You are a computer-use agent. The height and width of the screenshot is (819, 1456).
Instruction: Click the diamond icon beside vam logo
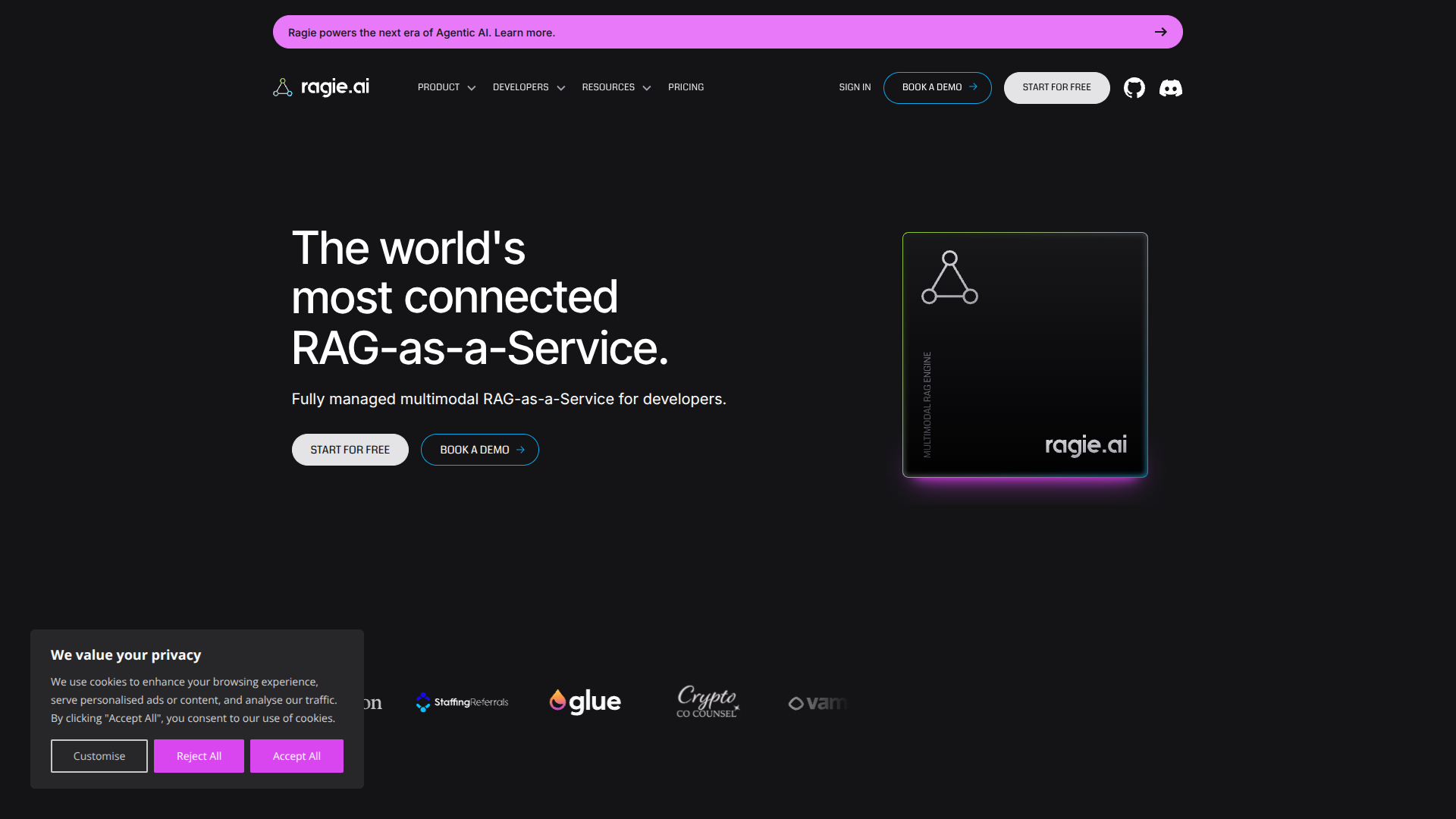(x=796, y=703)
